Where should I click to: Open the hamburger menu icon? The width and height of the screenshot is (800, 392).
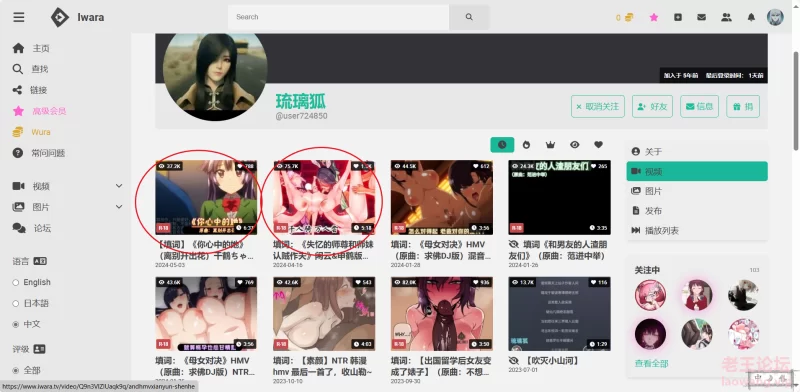[19, 17]
